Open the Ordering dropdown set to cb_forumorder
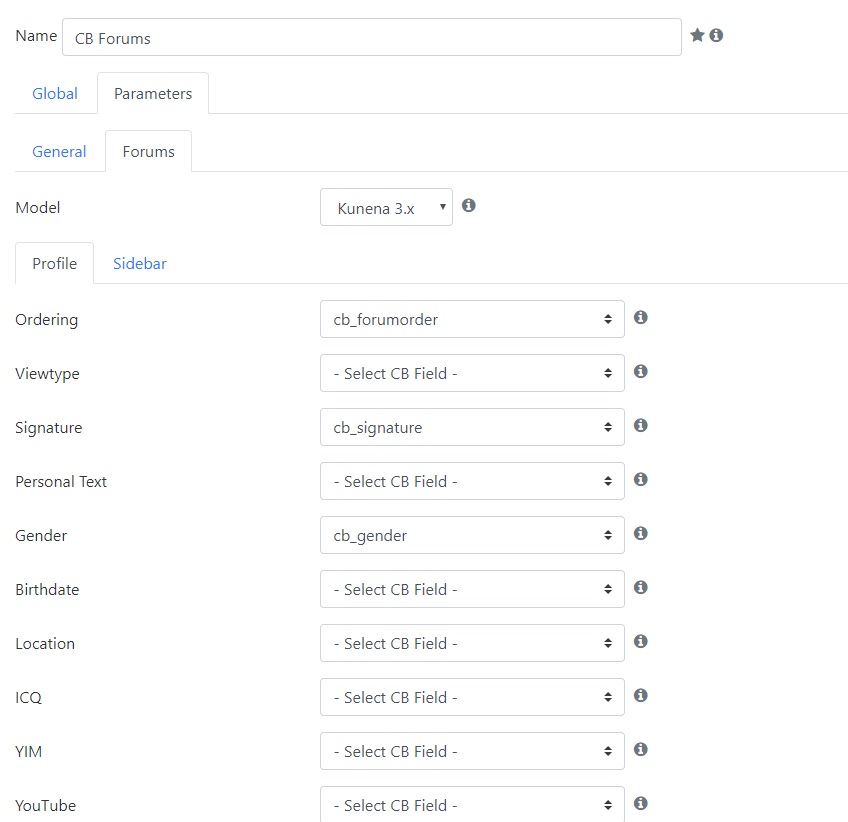 (472, 319)
